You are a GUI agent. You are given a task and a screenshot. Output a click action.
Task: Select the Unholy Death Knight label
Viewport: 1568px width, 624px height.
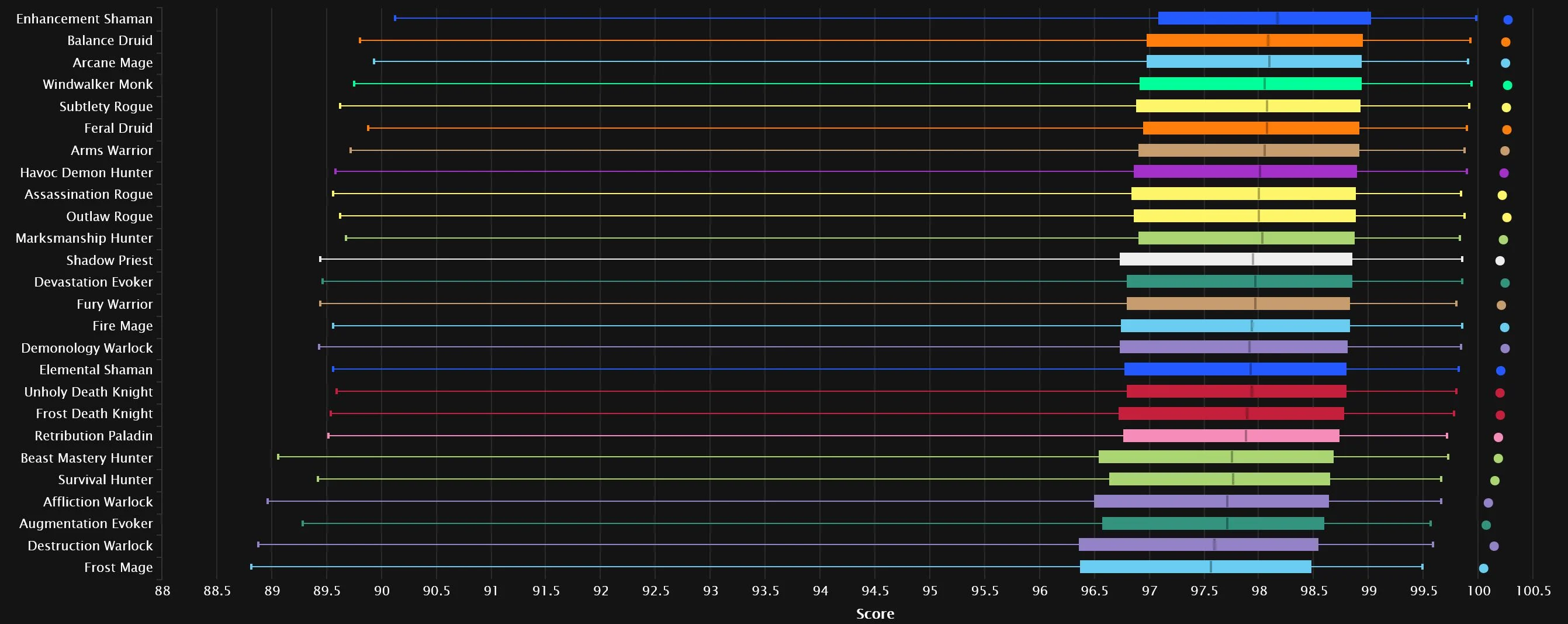(88, 392)
